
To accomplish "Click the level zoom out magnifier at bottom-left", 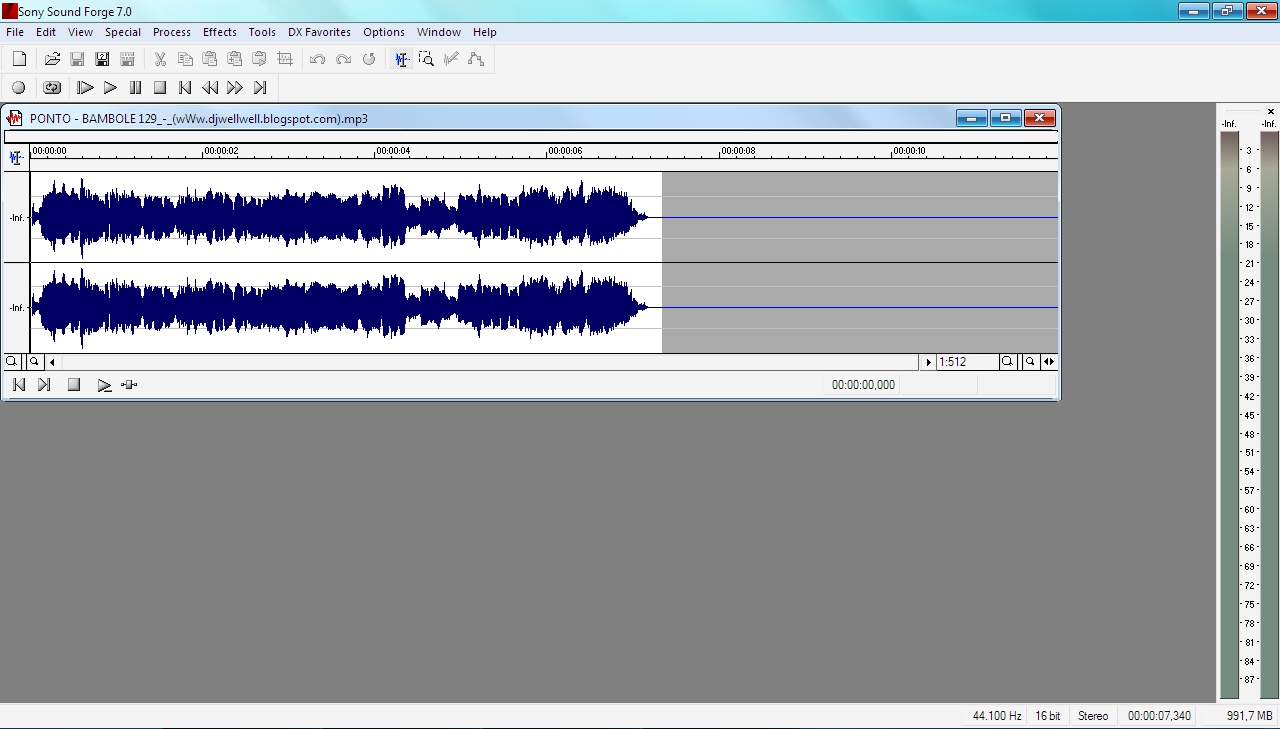I will click(34, 362).
